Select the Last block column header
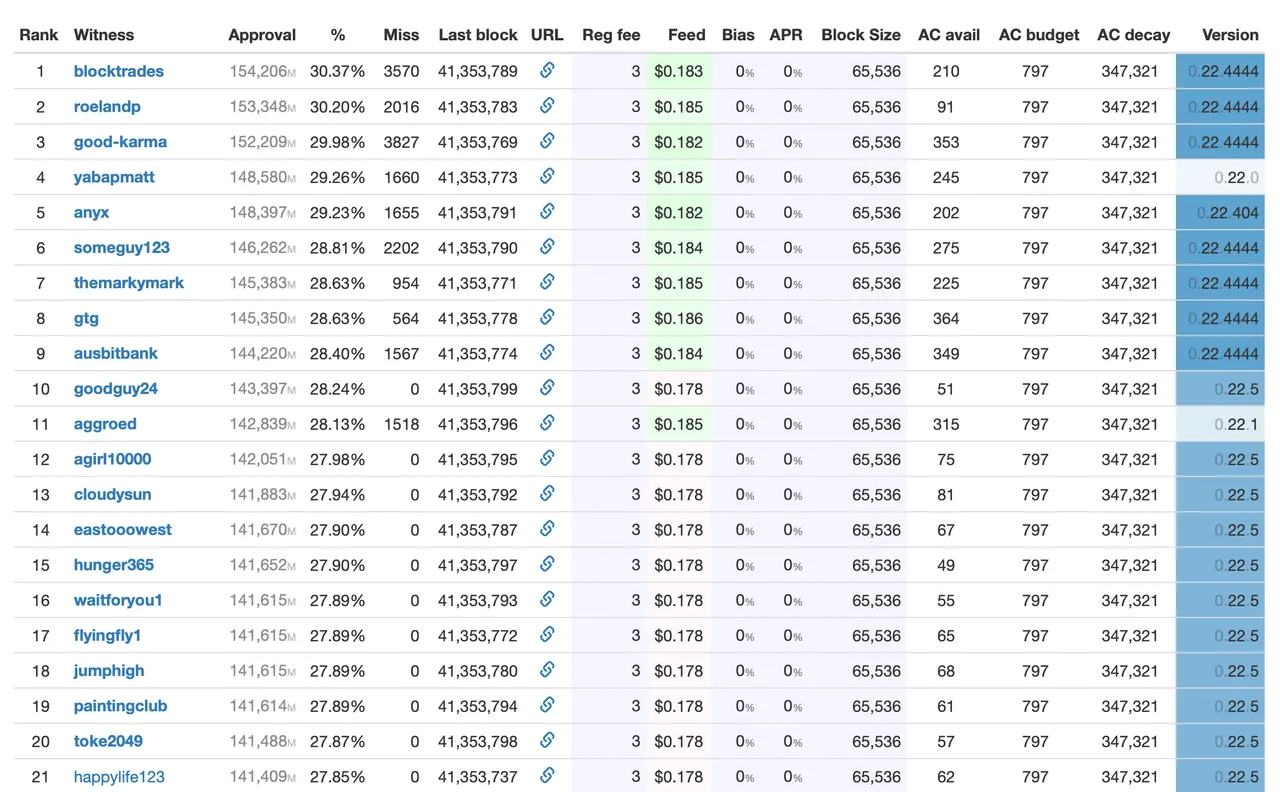Viewport: 1280px width, 792px height. (x=478, y=35)
